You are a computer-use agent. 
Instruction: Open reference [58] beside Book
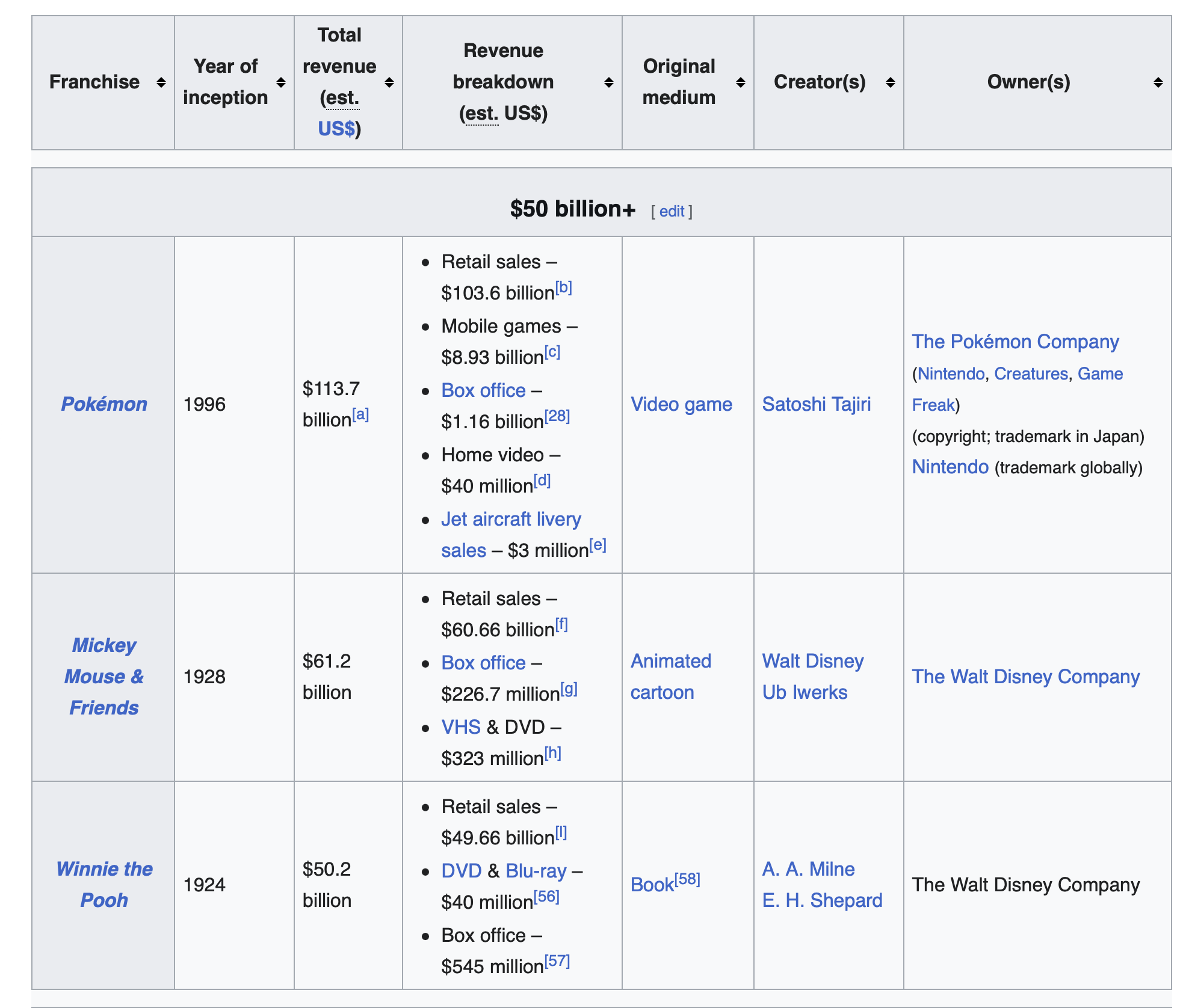[x=687, y=879]
